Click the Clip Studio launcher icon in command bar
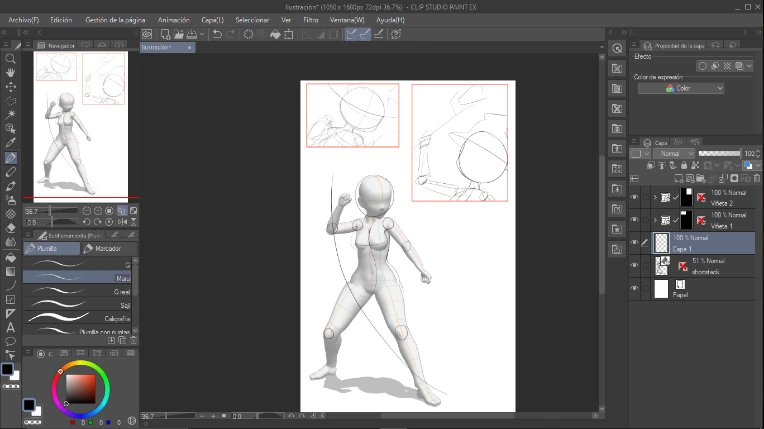 (147, 34)
